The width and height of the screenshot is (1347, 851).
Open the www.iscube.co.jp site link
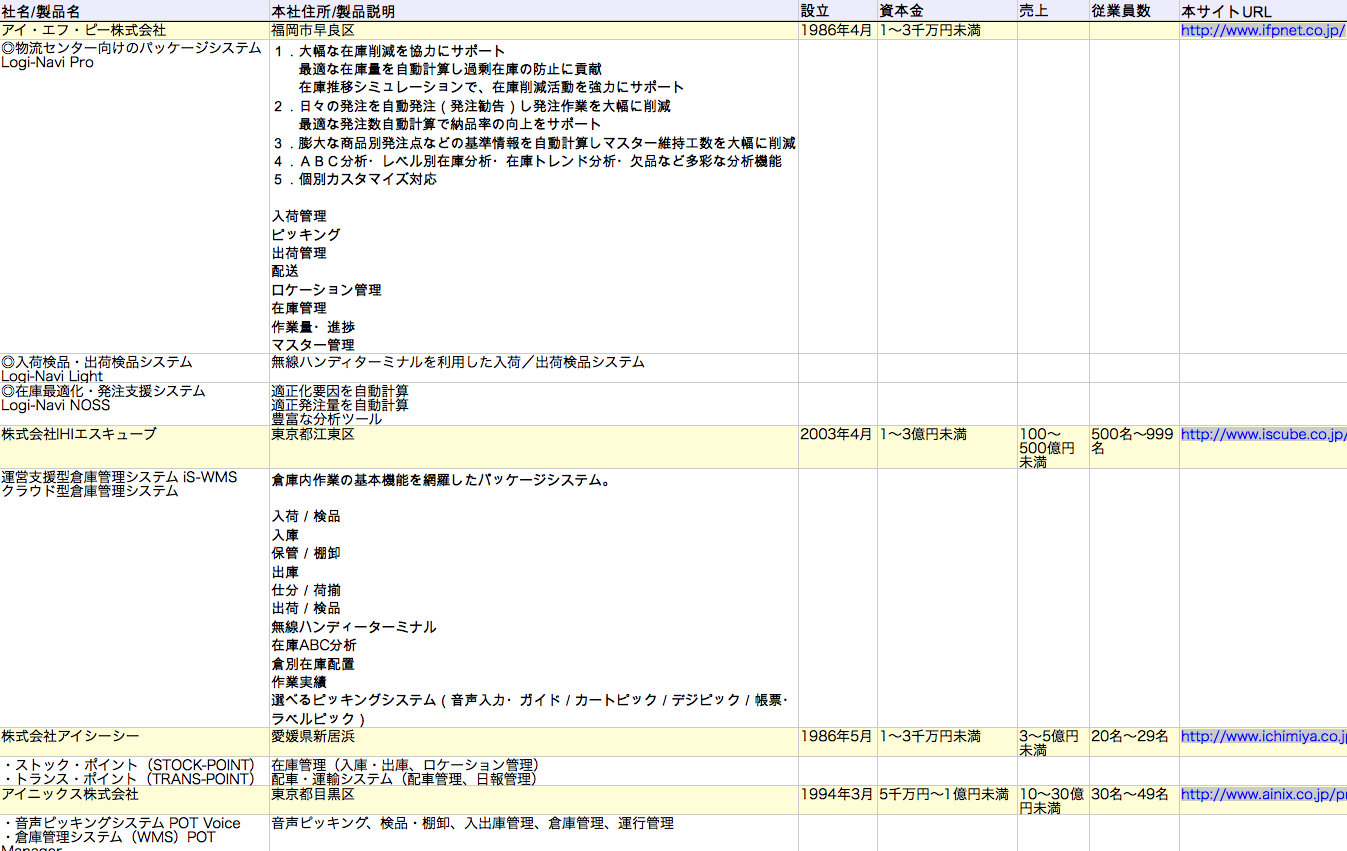click(1263, 435)
